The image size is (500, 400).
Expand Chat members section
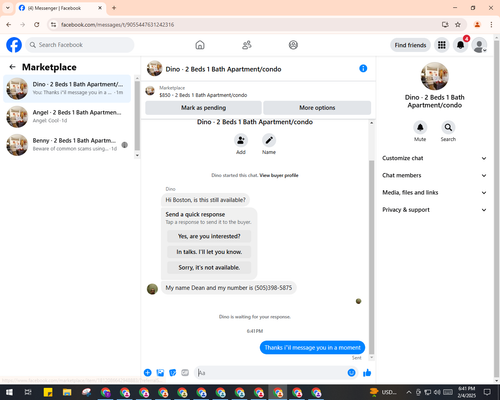point(434,175)
